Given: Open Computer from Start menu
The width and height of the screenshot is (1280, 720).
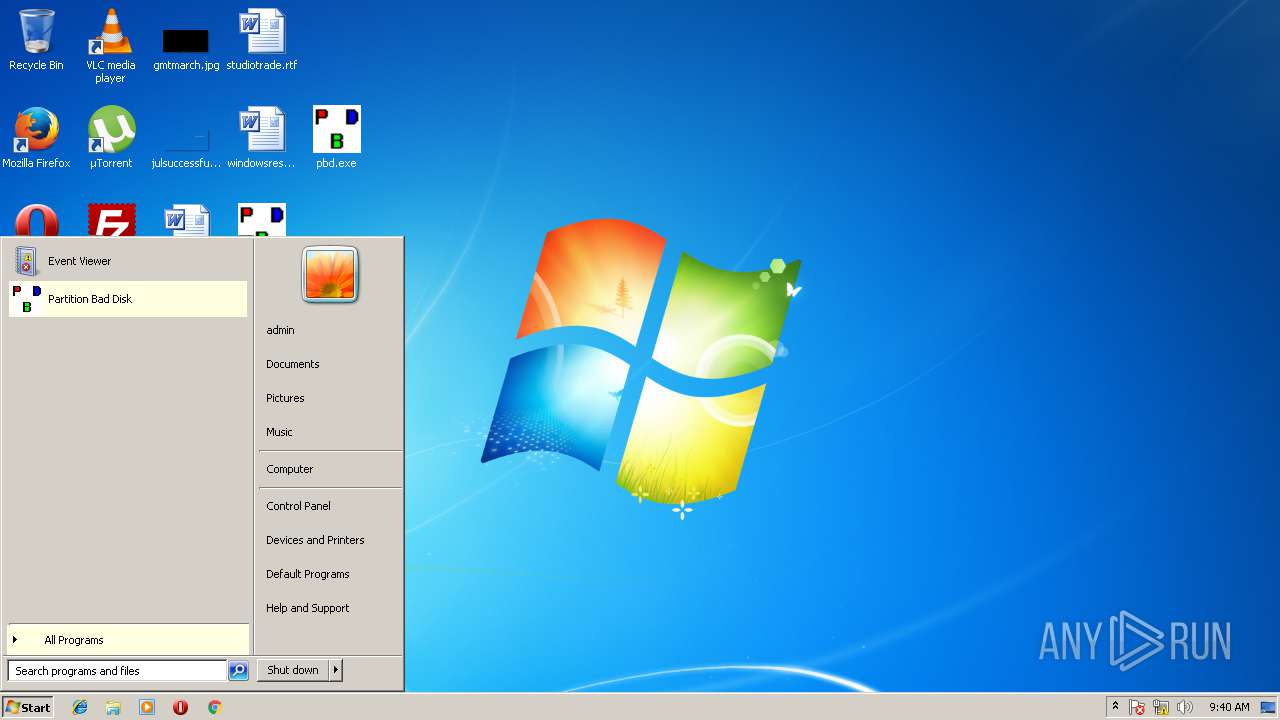Looking at the screenshot, I should 289,469.
